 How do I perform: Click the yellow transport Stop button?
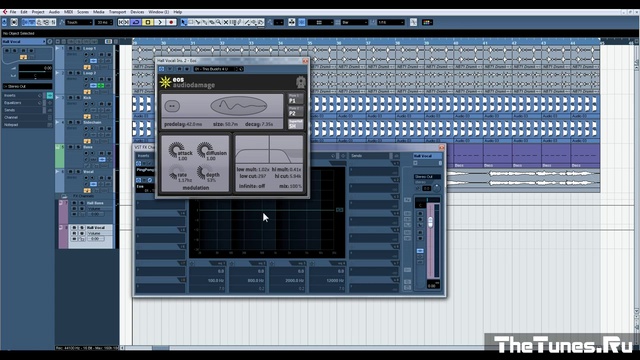point(148,22)
